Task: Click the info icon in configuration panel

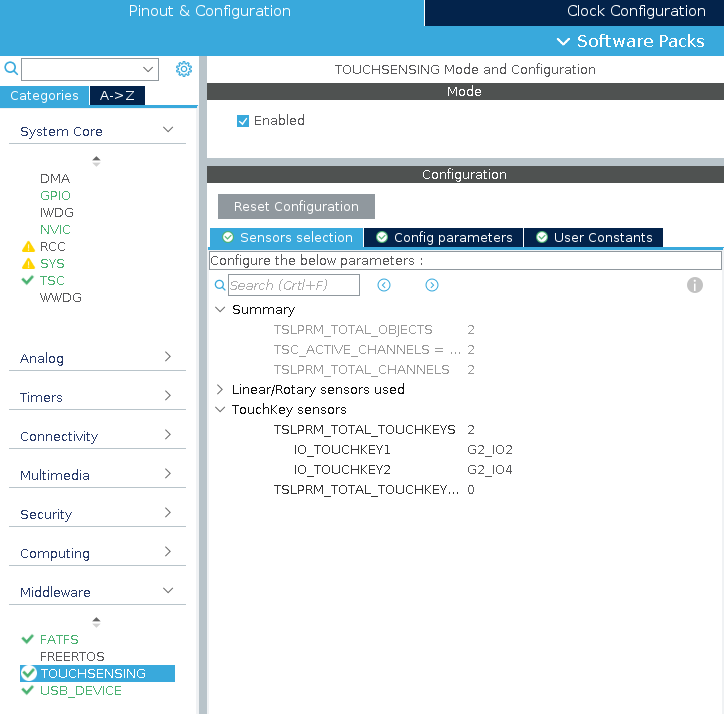Action: pyautogui.click(x=695, y=285)
